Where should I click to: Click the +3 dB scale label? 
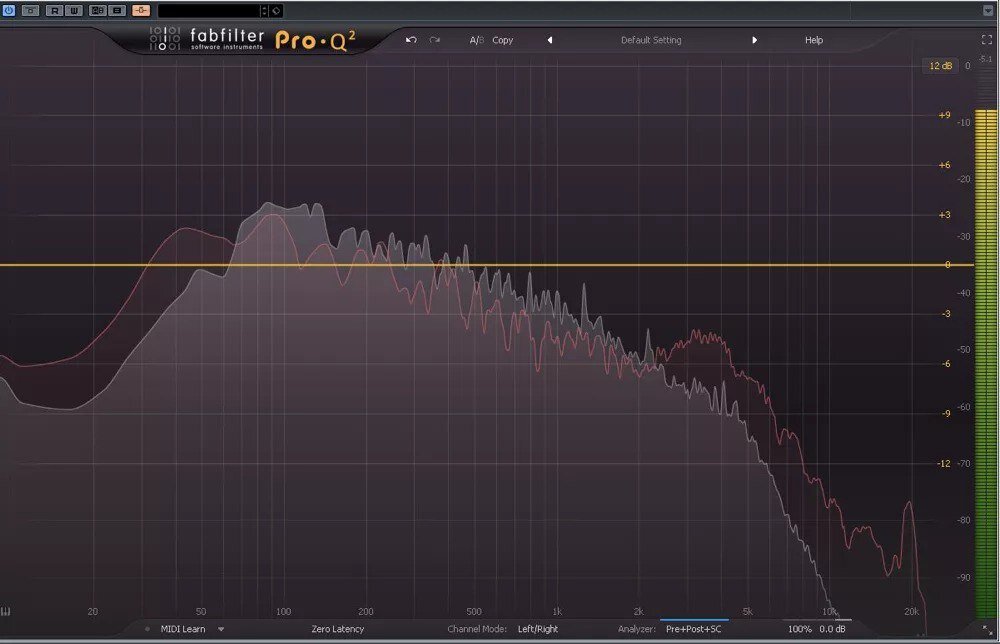[945, 215]
